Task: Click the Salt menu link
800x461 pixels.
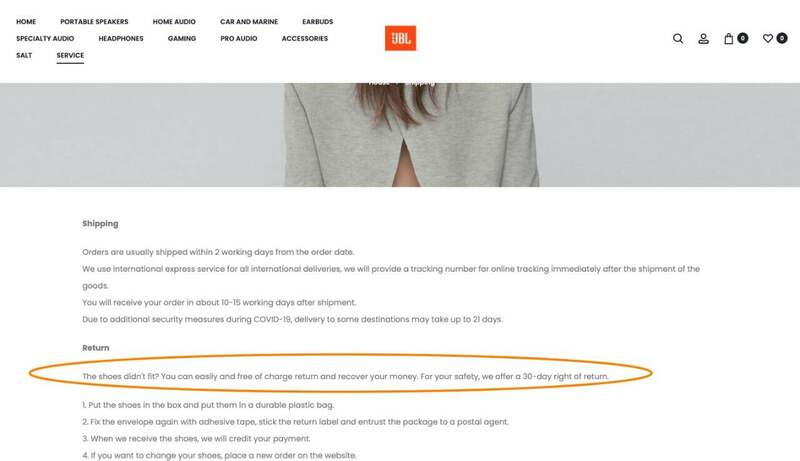Action: pos(24,55)
